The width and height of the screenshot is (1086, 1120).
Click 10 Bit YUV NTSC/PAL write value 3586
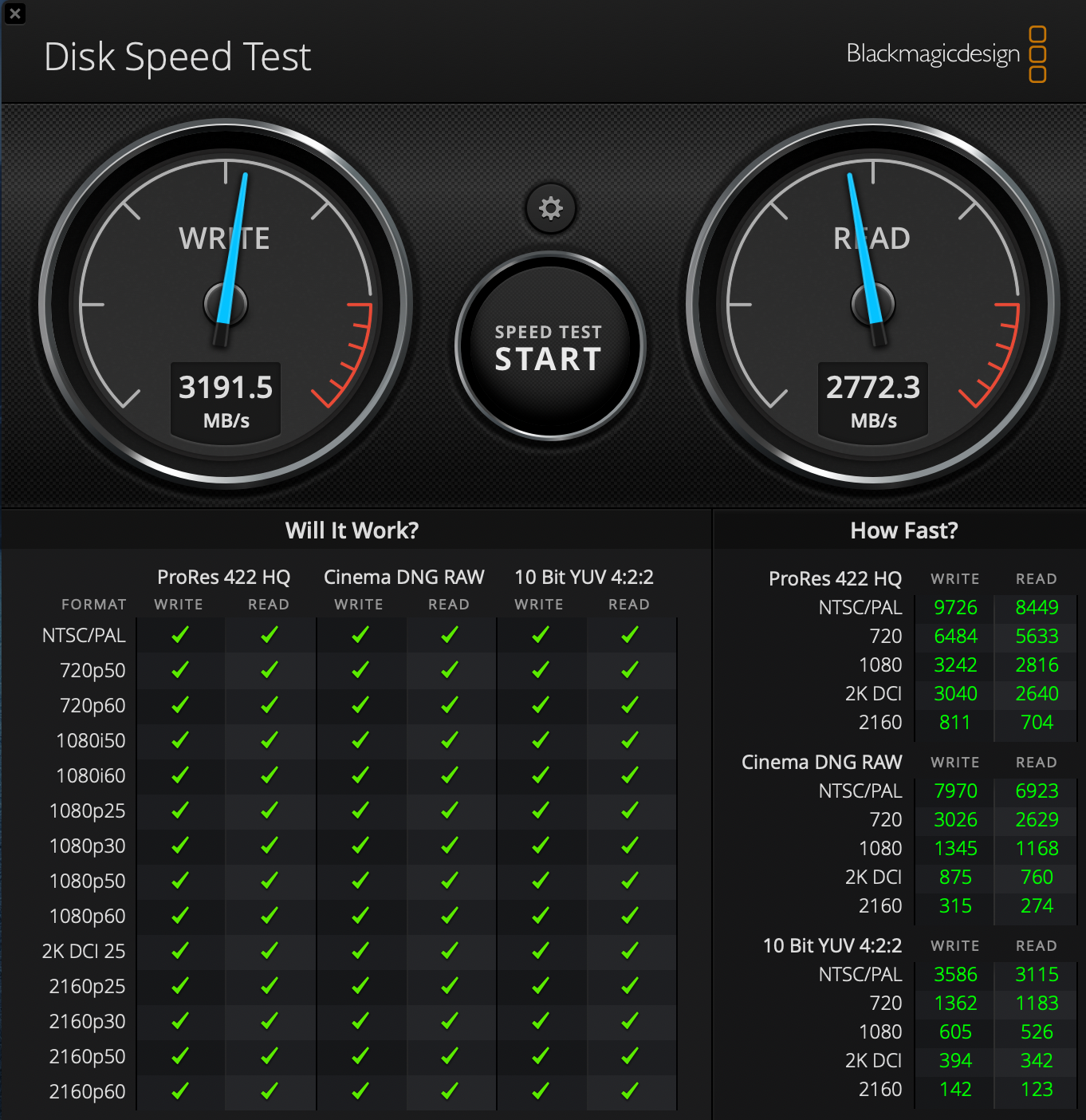955,975
